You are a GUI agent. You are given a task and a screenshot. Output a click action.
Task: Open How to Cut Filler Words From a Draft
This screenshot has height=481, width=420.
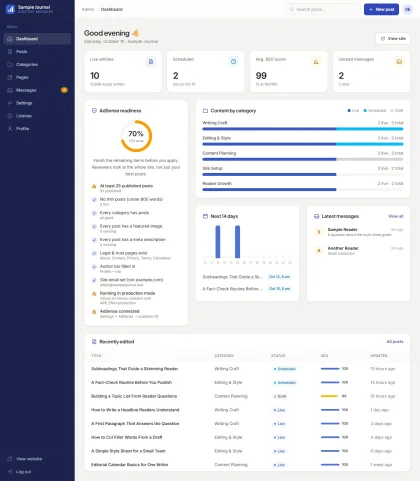127,437
